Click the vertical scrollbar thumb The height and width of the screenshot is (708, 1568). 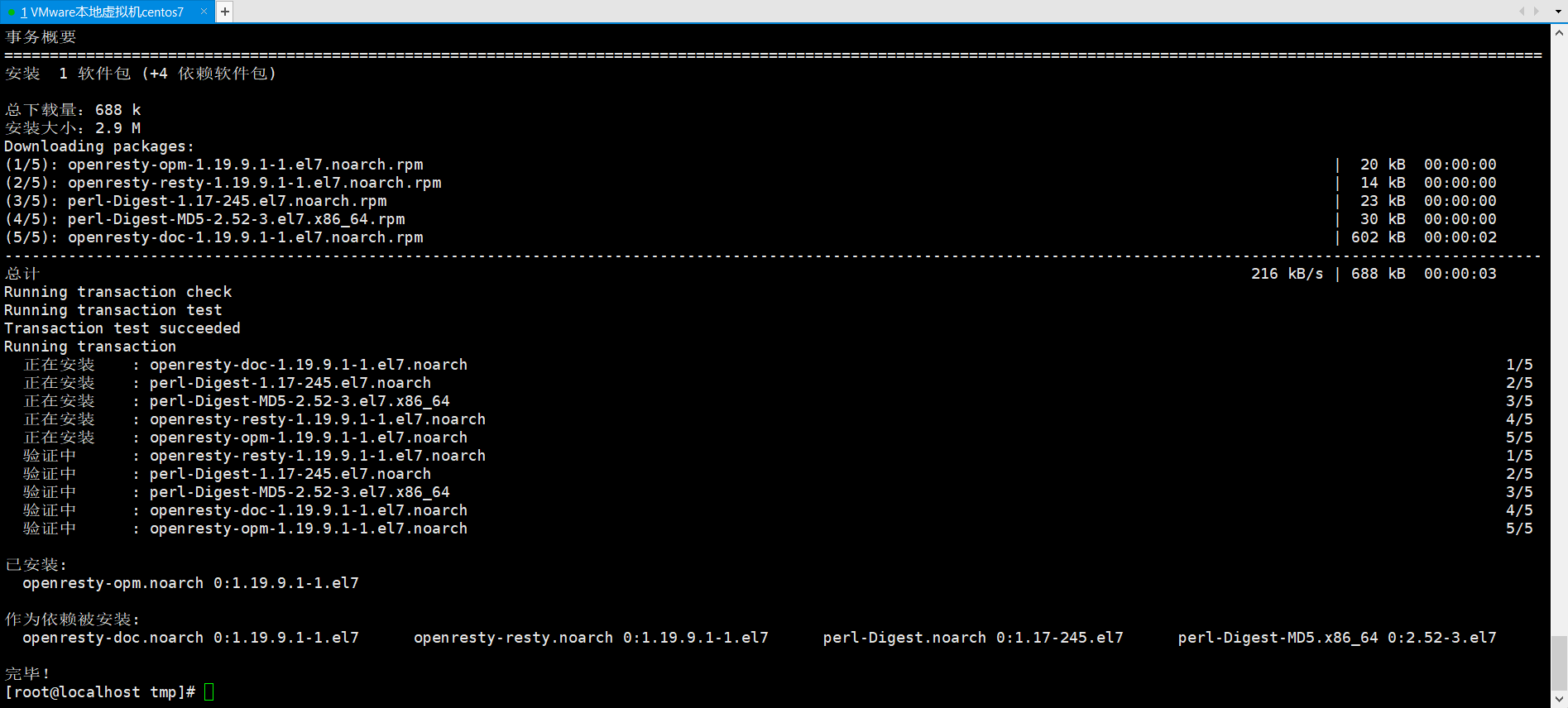[1559, 662]
